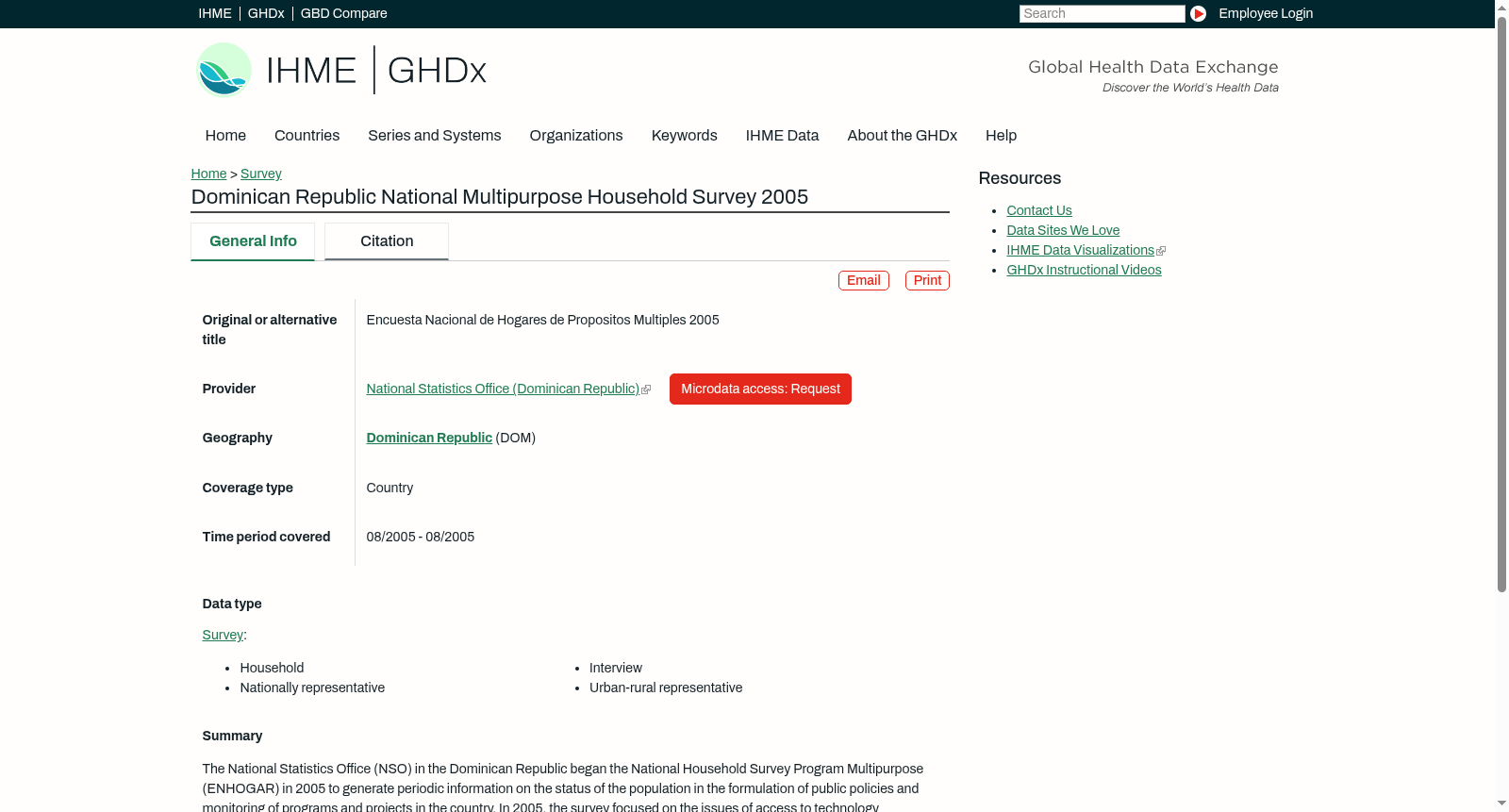Open the Countries menu item

(307, 136)
